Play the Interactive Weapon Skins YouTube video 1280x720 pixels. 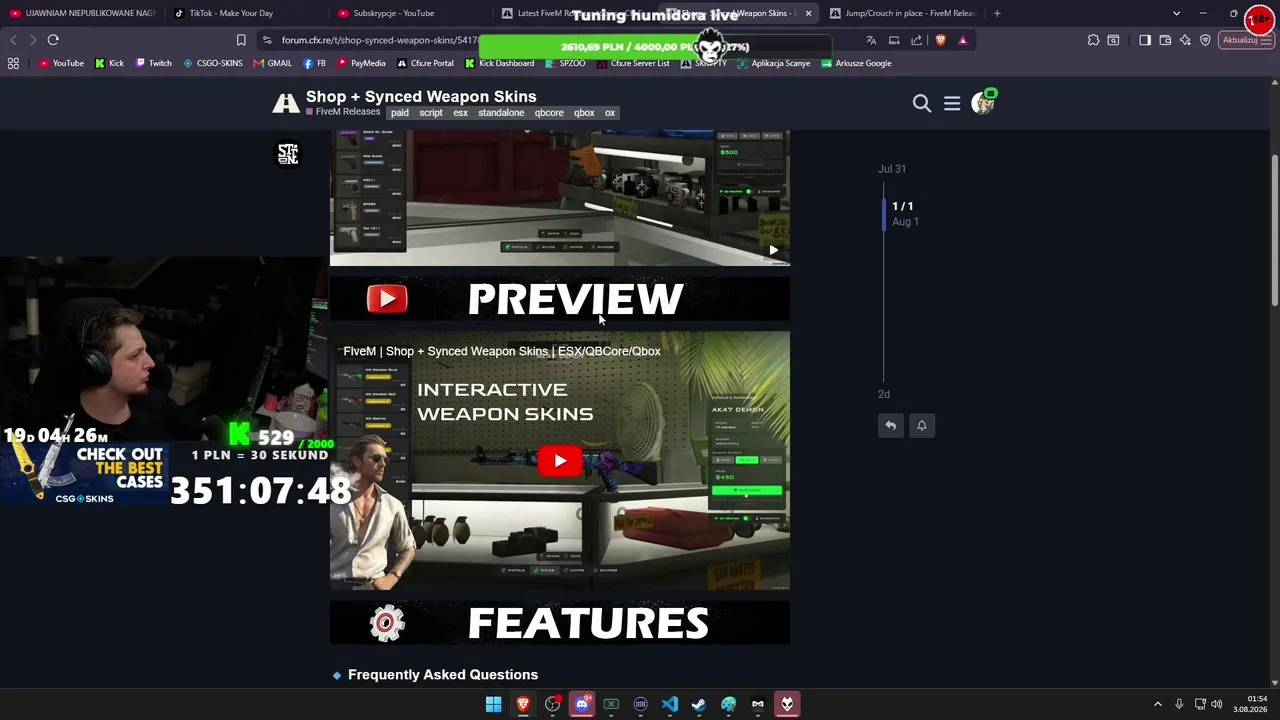[x=560, y=461]
